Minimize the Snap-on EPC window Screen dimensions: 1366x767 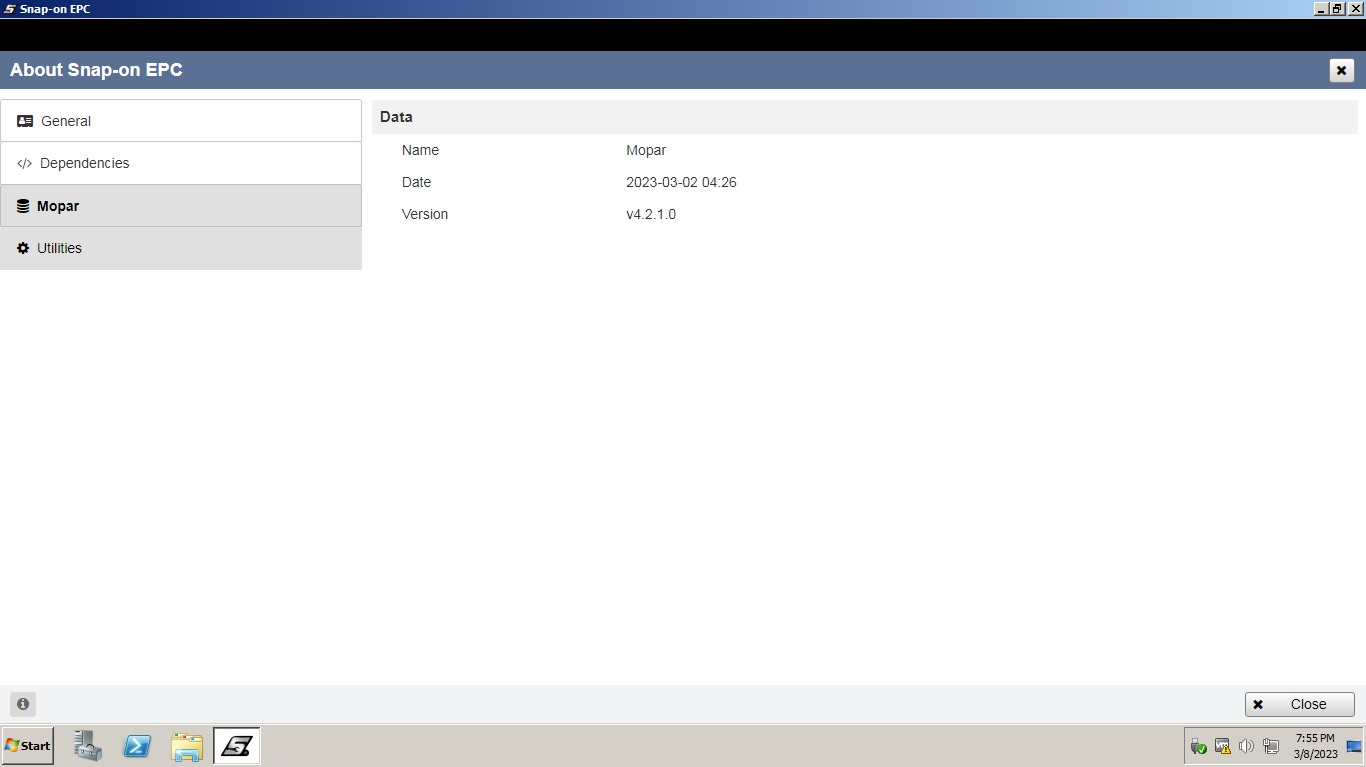[1322, 8]
